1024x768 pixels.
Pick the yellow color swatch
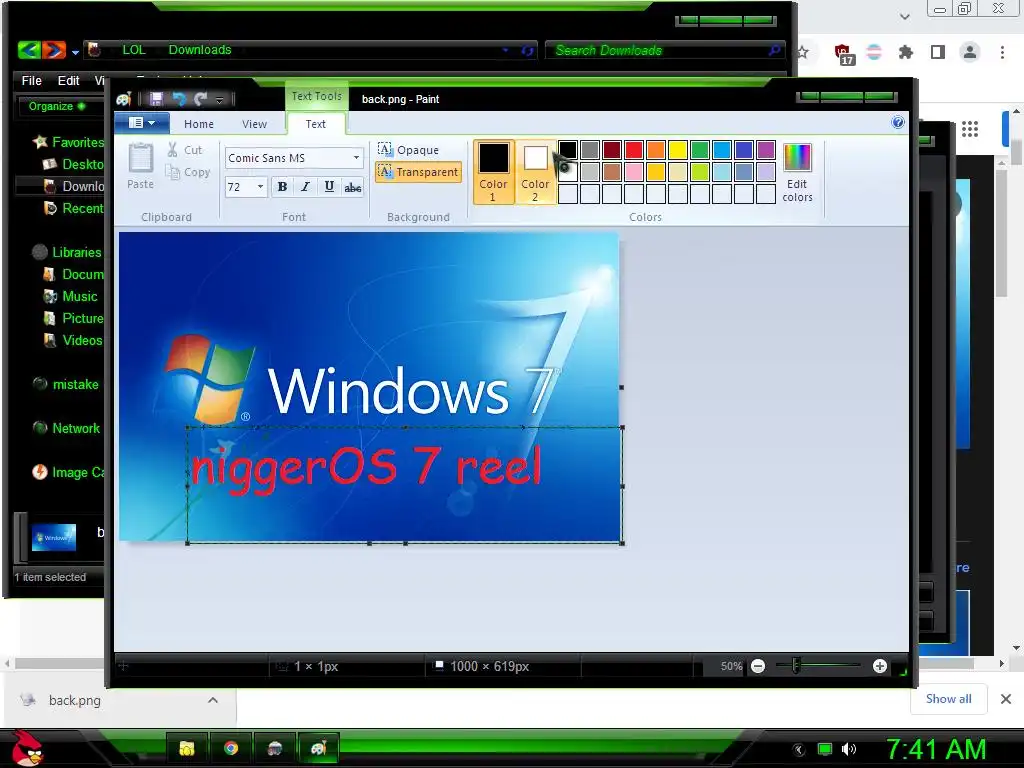point(677,150)
